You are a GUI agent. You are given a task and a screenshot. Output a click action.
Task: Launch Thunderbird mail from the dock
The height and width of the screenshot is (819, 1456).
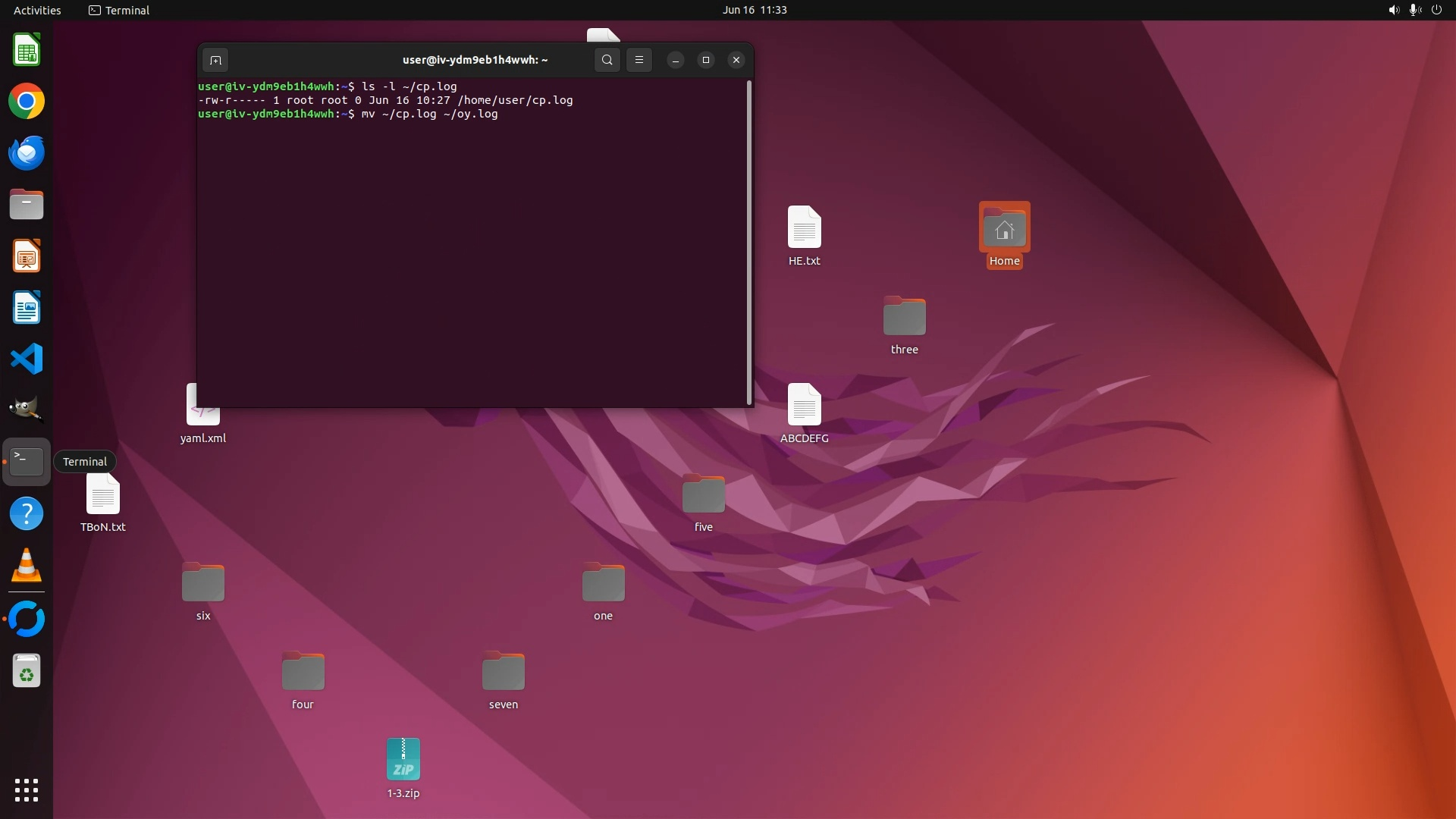coord(27,153)
